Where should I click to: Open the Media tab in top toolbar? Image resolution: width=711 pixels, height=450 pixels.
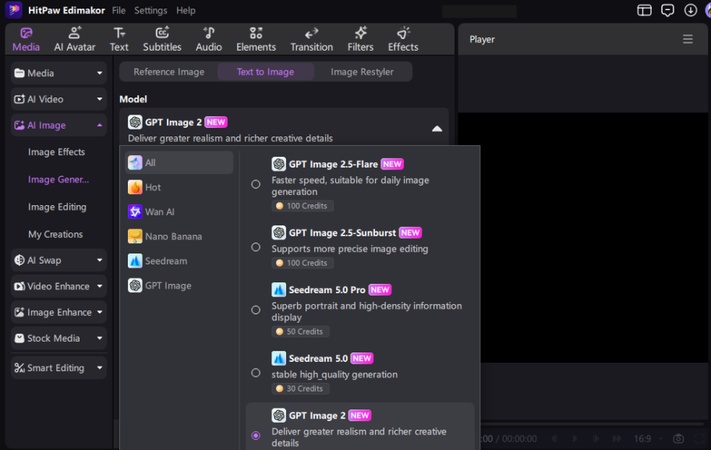[26, 39]
